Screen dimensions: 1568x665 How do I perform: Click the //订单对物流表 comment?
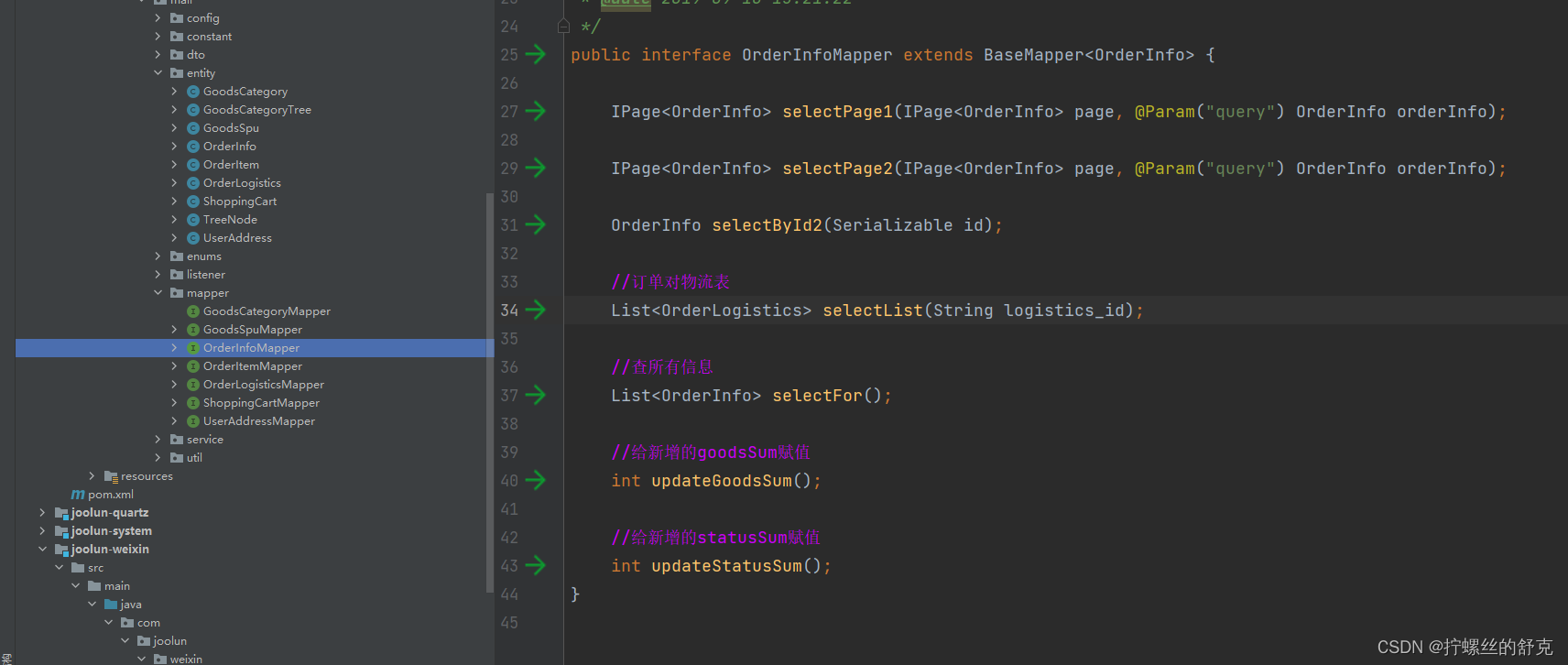click(670, 282)
